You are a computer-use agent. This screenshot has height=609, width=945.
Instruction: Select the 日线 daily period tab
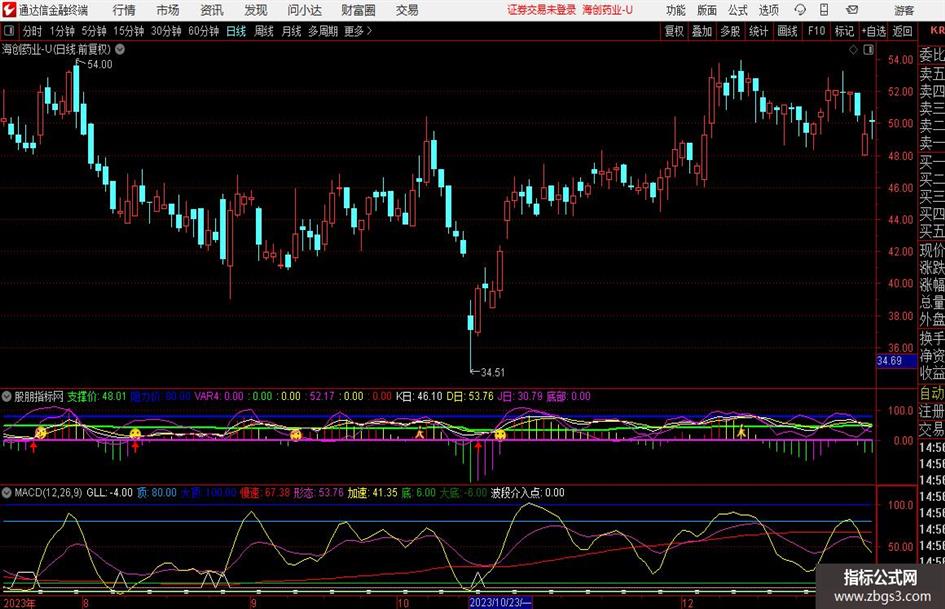pos(236,31)
